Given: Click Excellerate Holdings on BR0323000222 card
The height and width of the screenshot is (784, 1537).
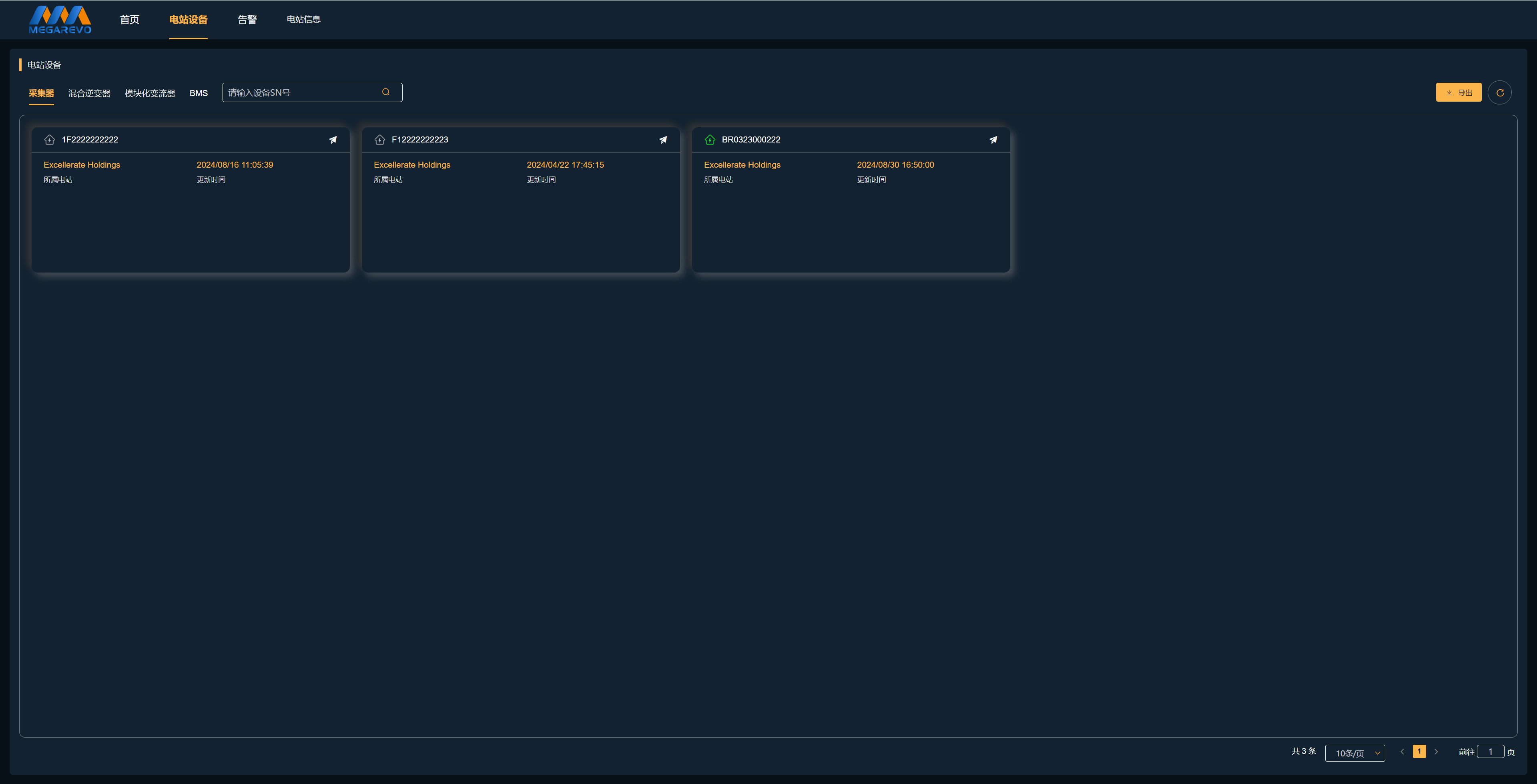Looking at the screenshot, I should point(742,164).
